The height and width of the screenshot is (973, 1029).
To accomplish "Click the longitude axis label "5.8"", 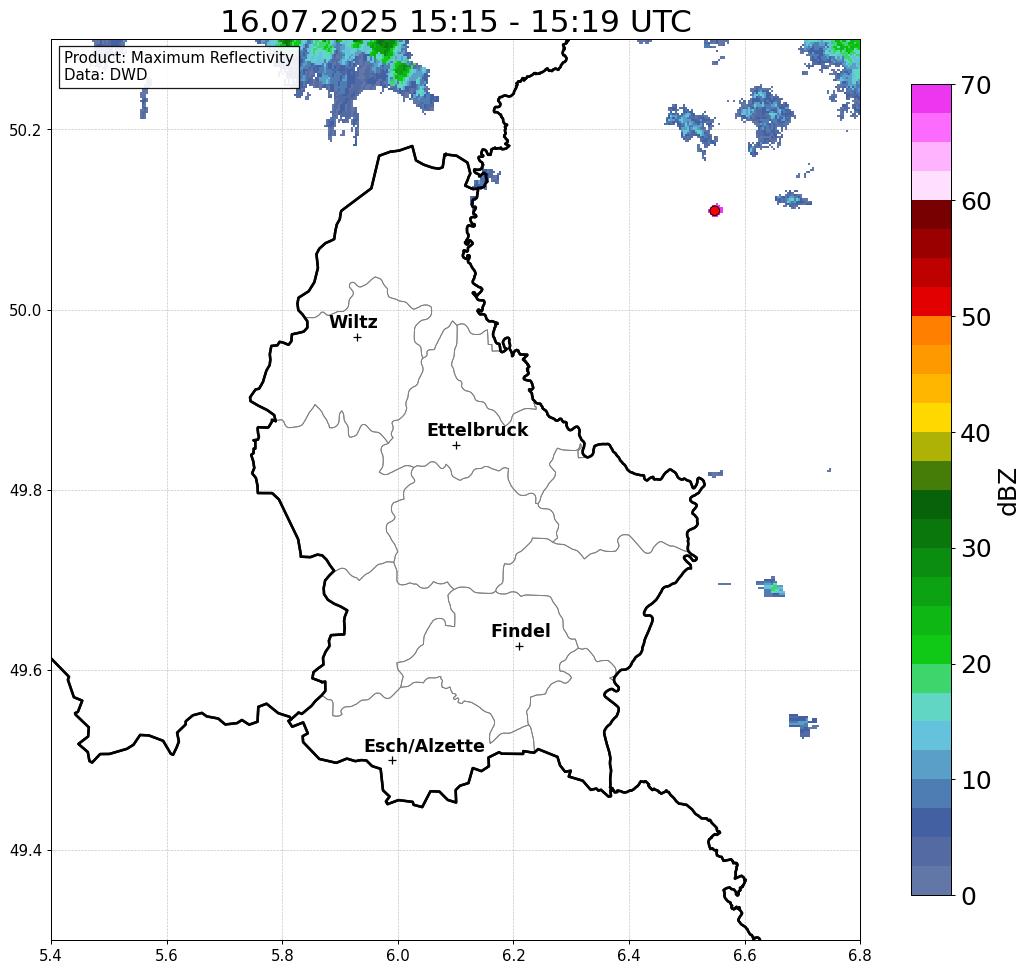I will (x=282, y=955).
